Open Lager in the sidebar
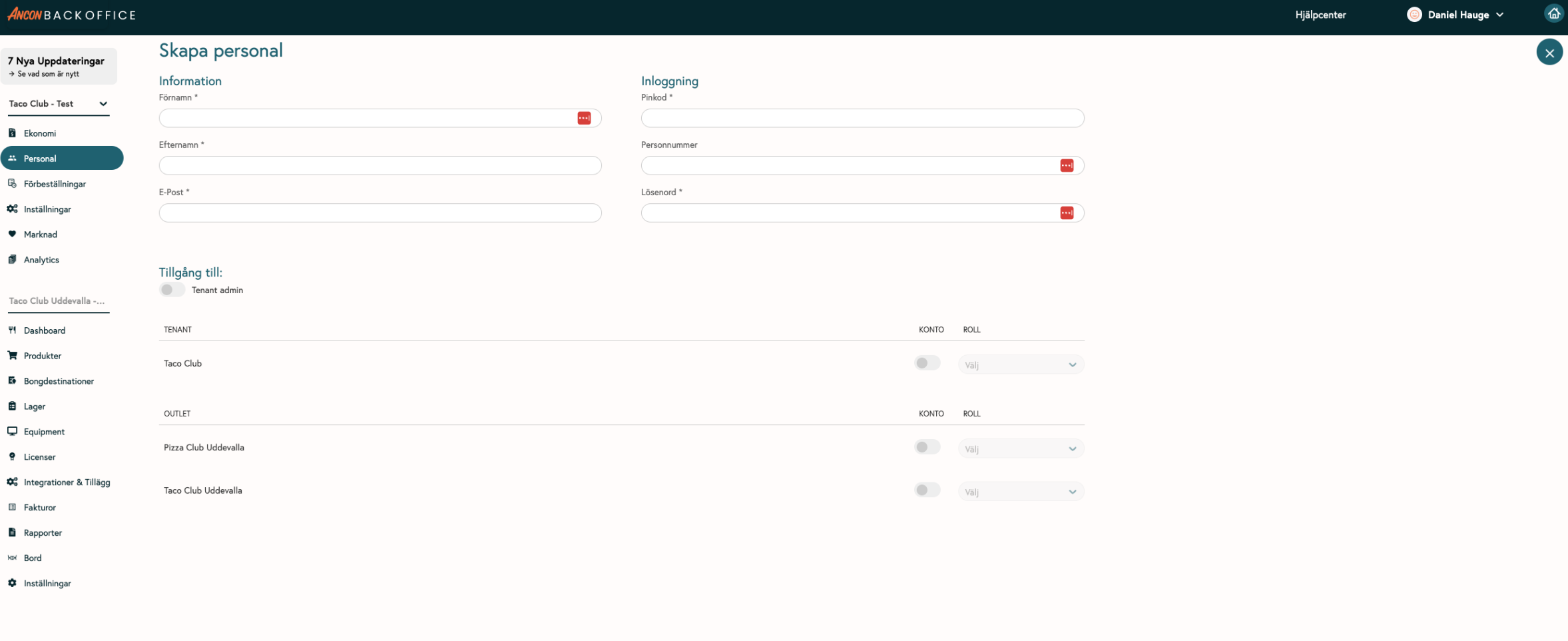1568x641 pixels. tap(35, 406)
